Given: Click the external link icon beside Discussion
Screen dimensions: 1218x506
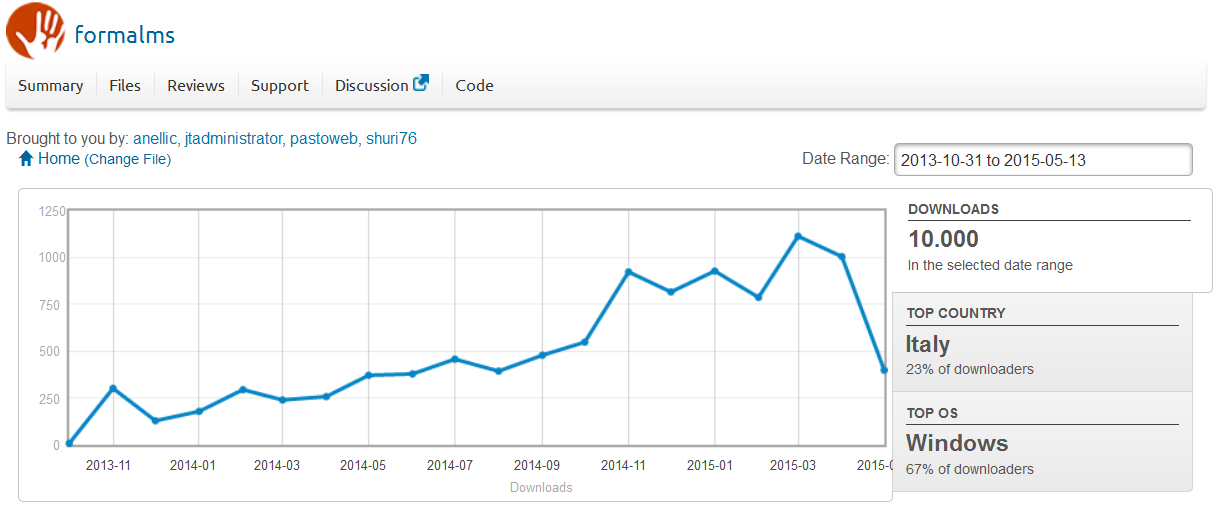Looking at the screenshot, I should [x=421, y=84].
